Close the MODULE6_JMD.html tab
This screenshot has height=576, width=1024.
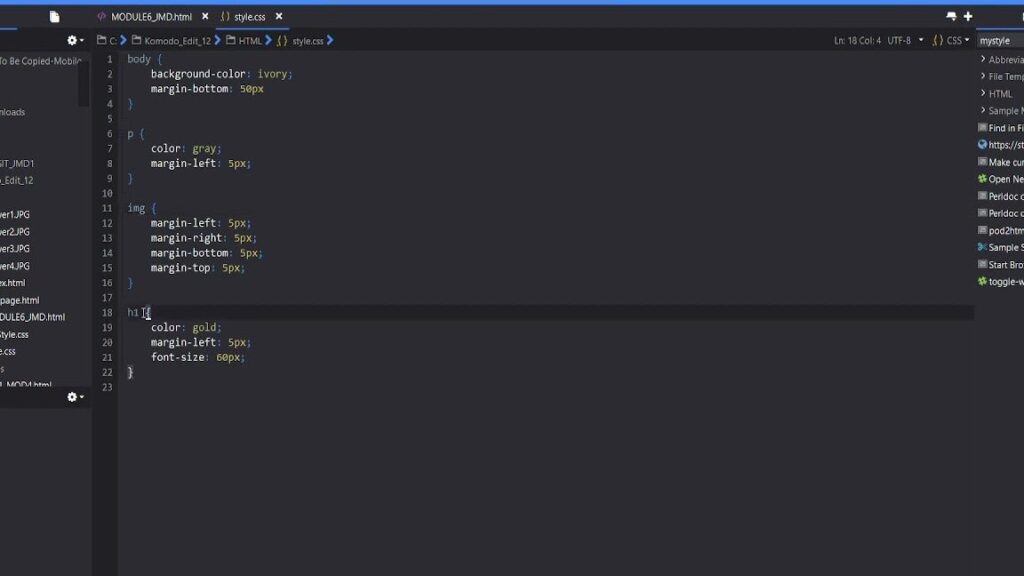point(204,17)
